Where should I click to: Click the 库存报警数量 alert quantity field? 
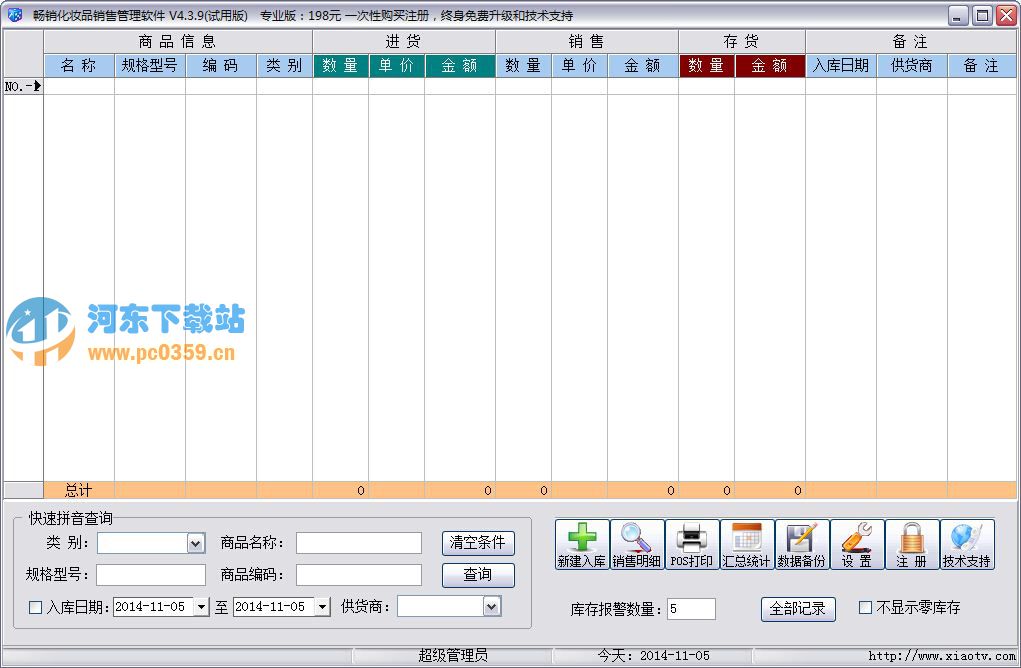pyautogui.click(x=690, y=608)
